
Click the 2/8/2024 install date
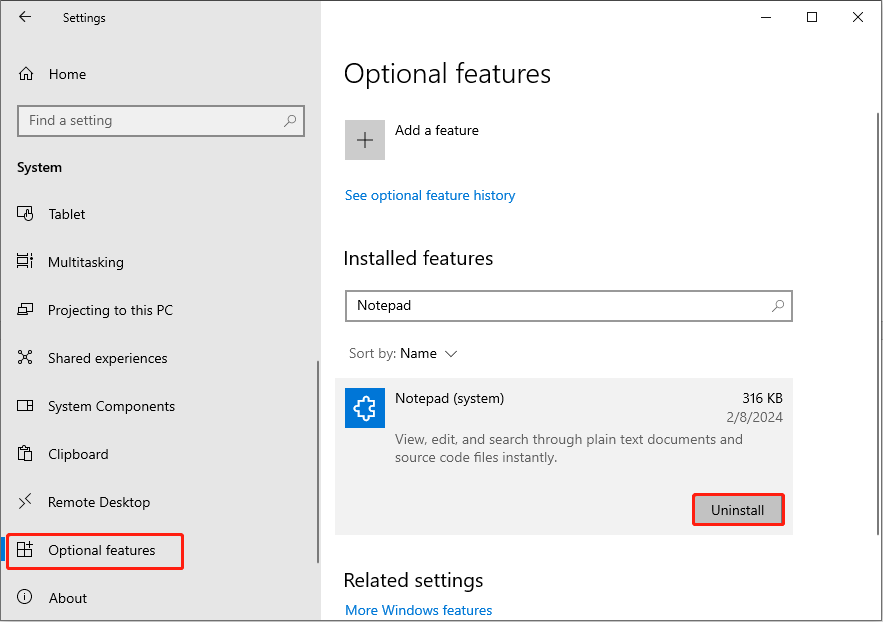[x=755, y=417]
